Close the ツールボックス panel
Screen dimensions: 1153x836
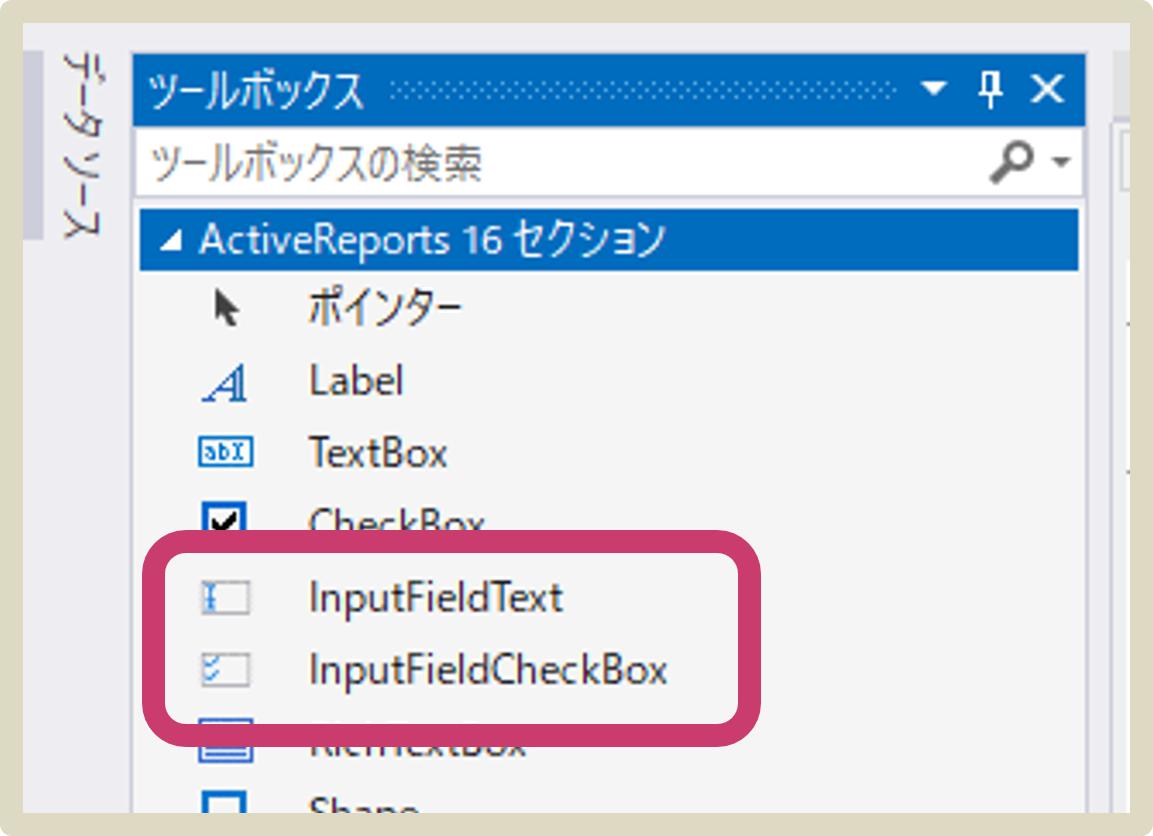[1047, 89]
